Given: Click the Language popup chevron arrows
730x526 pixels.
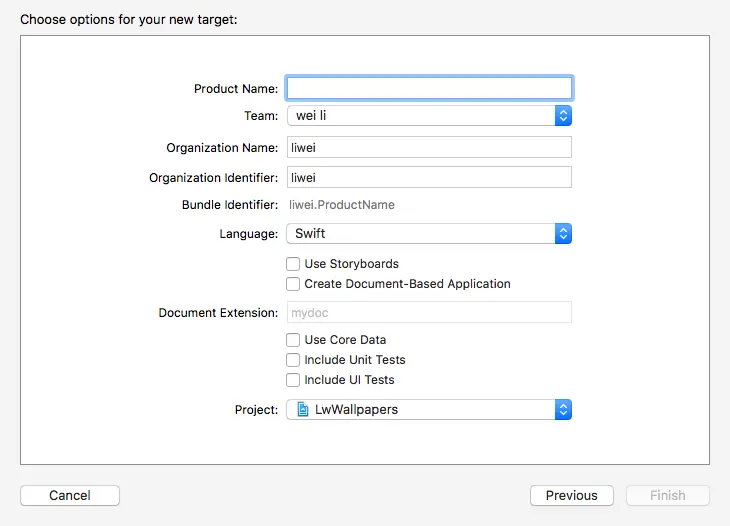Looking at the screenshot, I should [563, 234].
